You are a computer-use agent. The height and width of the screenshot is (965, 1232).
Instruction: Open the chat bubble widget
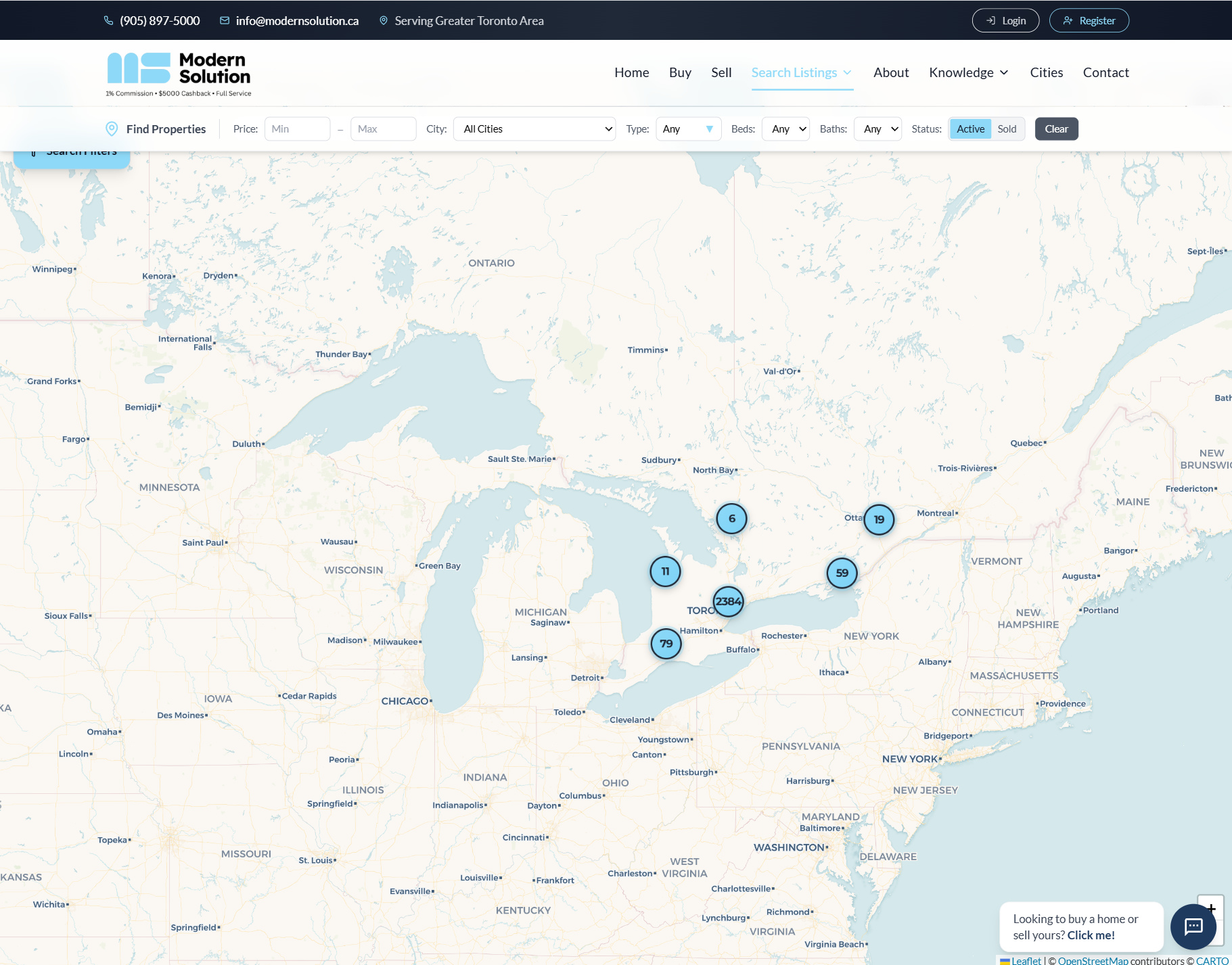pyautogui.click(x=1193, y=926)
